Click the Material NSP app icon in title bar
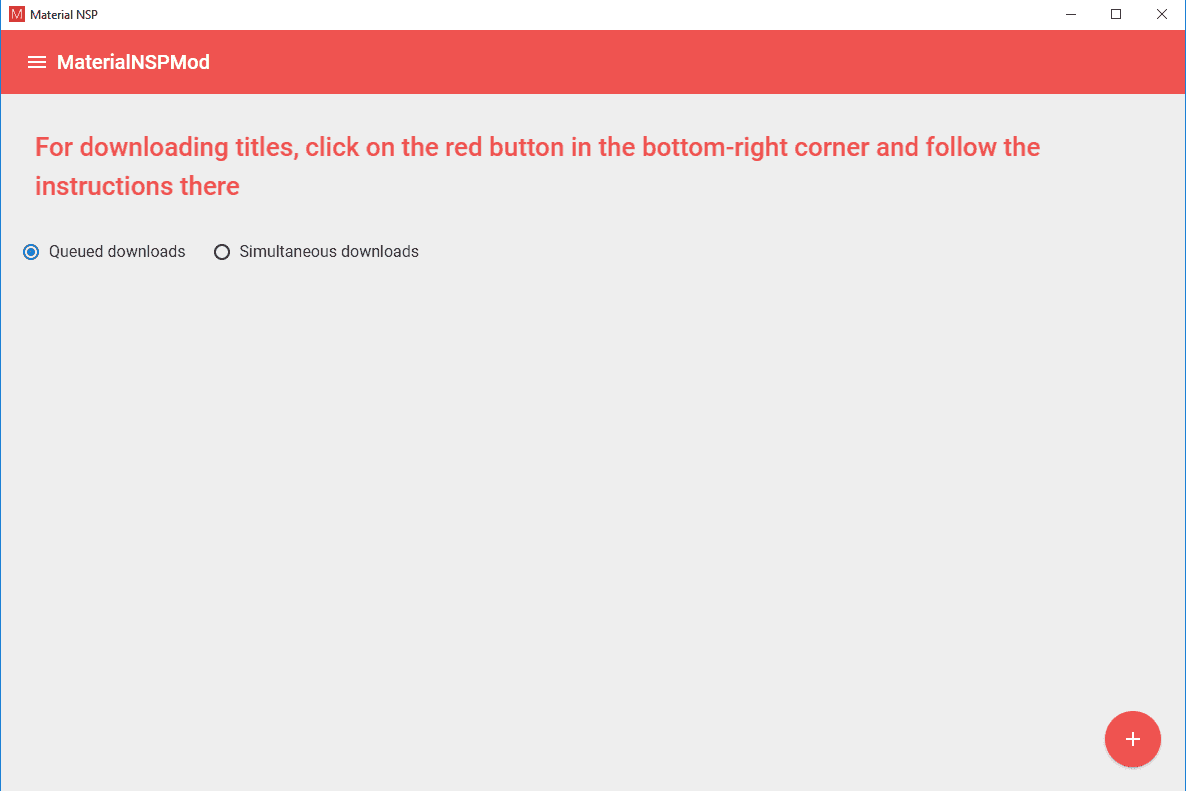The height and width of the screenshot is (791, 1186). 17,14
